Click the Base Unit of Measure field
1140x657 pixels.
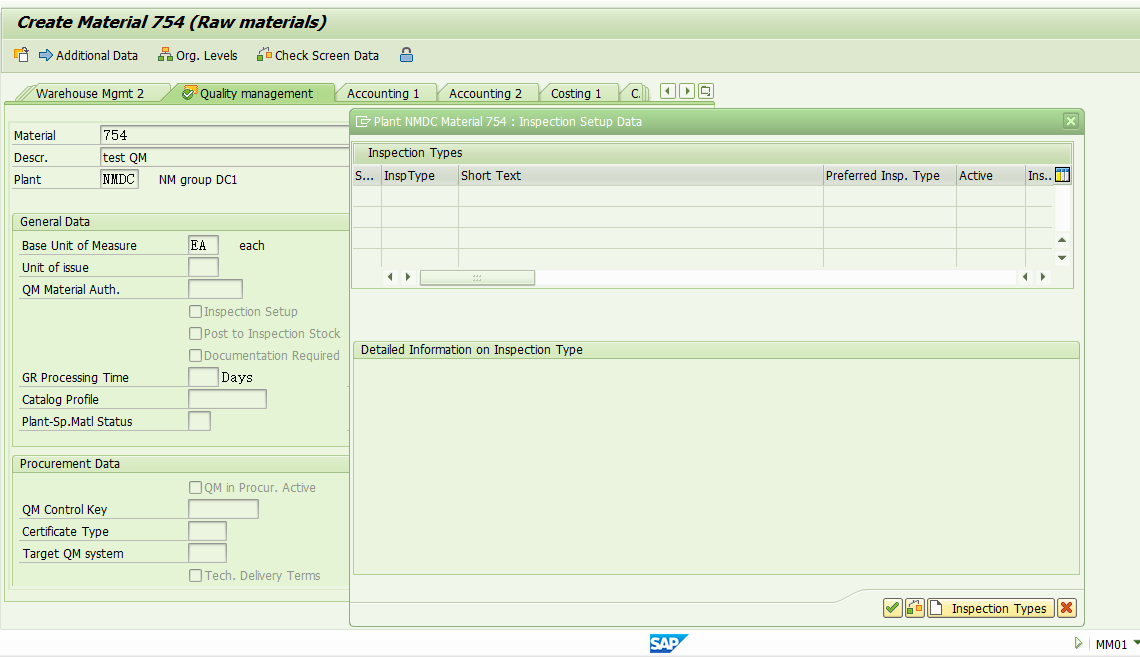click(203, 246)
